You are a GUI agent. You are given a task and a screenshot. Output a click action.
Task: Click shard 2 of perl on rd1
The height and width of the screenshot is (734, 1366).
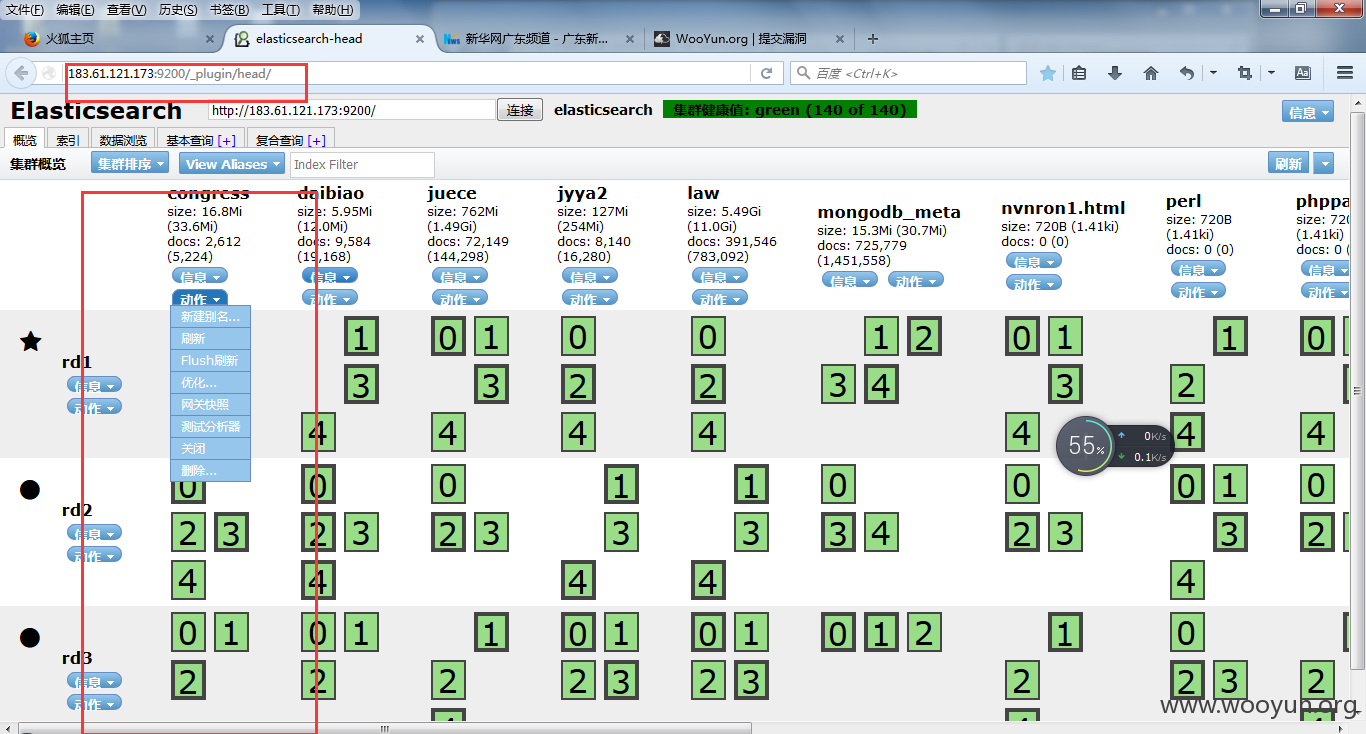[1186, 385]
